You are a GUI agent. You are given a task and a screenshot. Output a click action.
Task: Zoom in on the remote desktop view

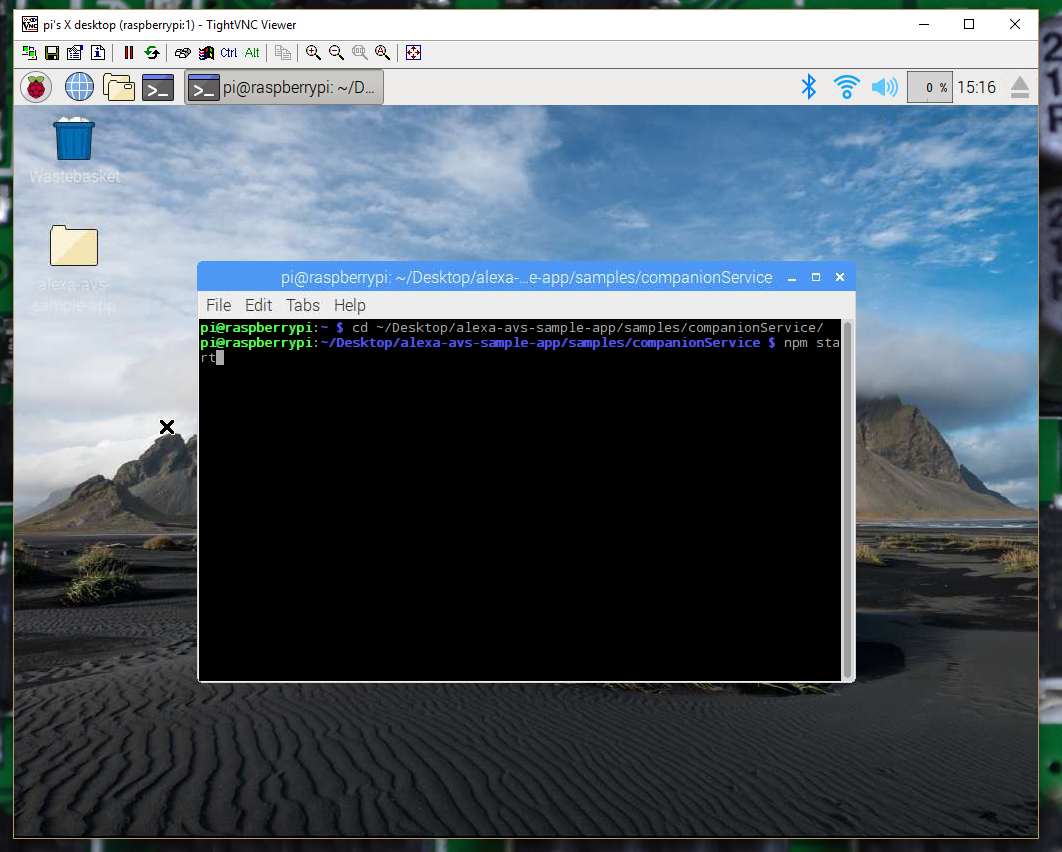point(312,52)
